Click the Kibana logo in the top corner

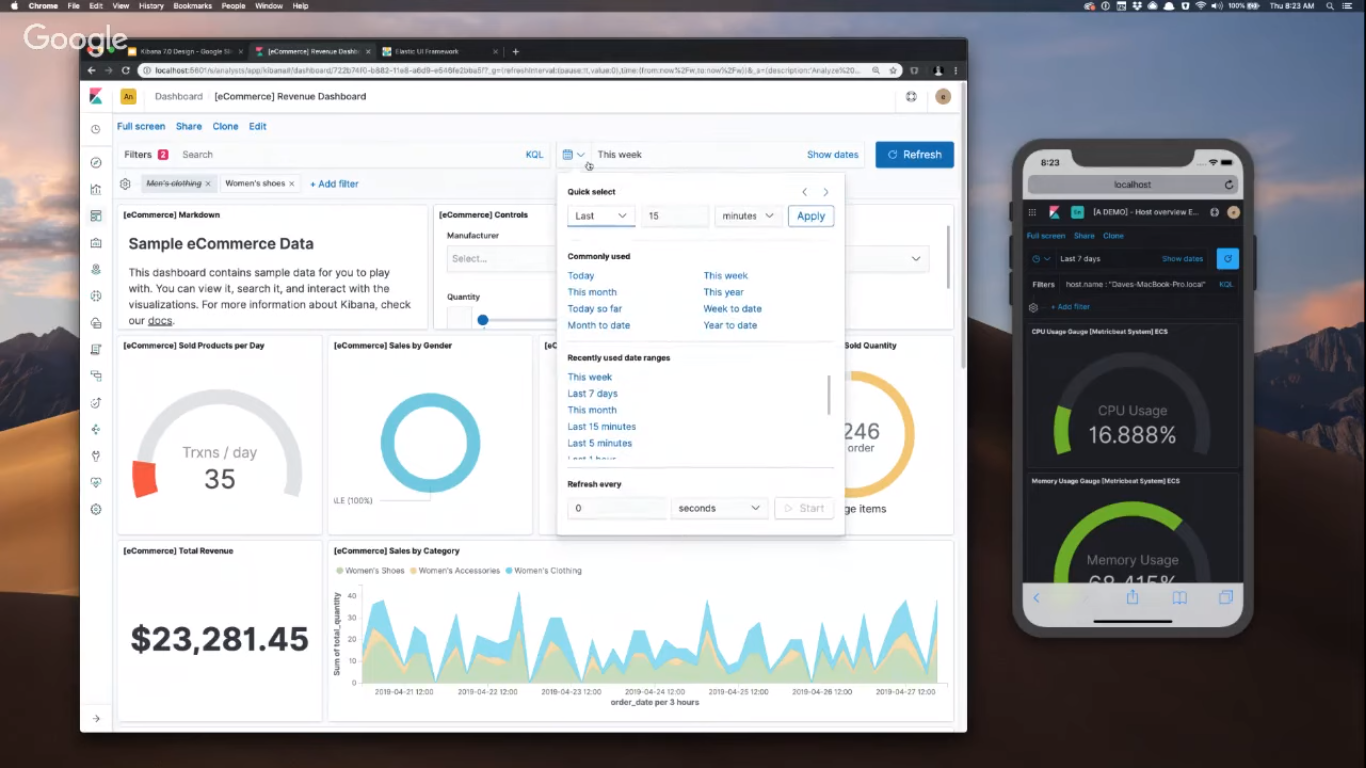pyautogui.click(x=96, y=96)
